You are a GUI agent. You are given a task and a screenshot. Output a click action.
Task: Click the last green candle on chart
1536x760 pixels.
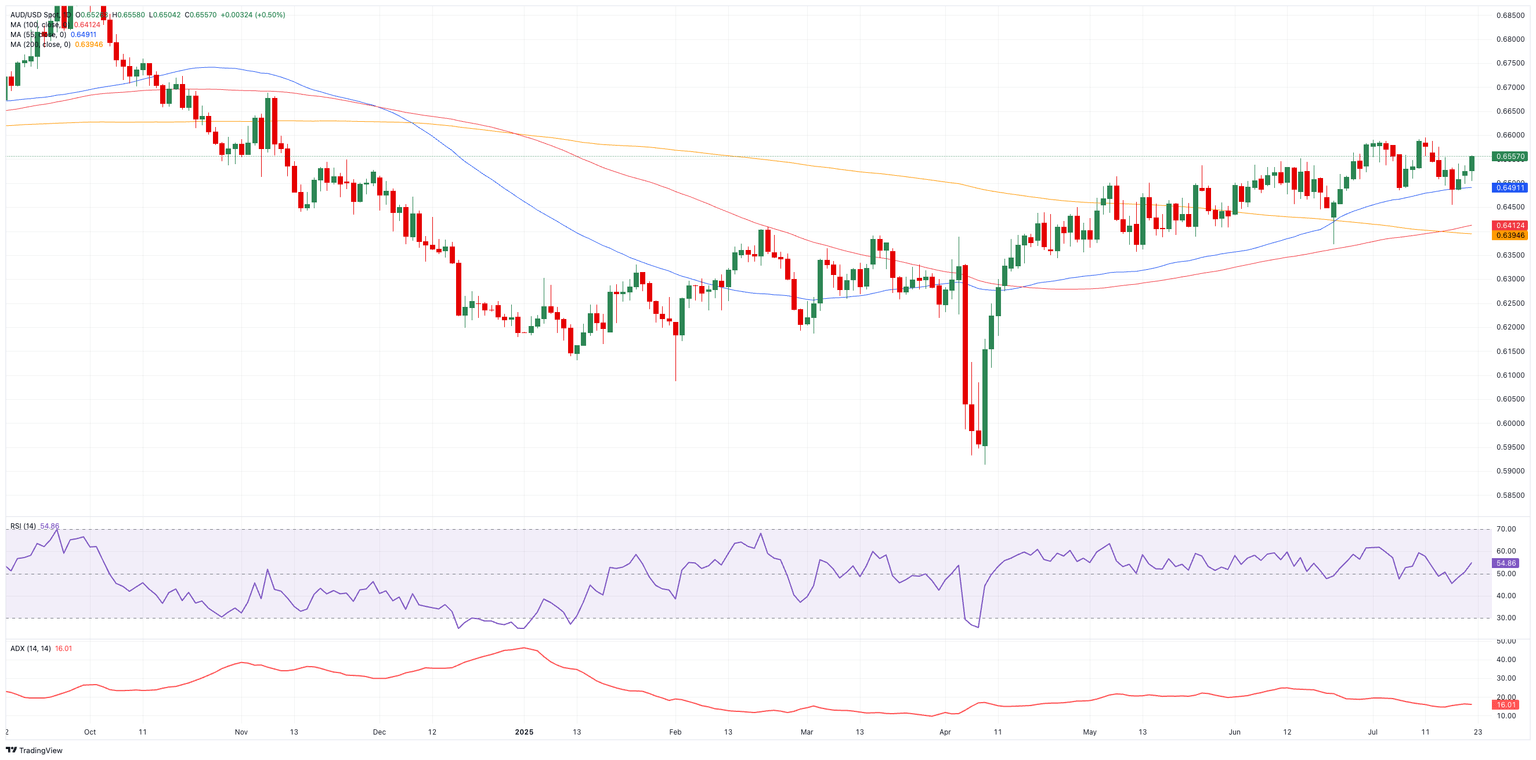[1472, 164]
